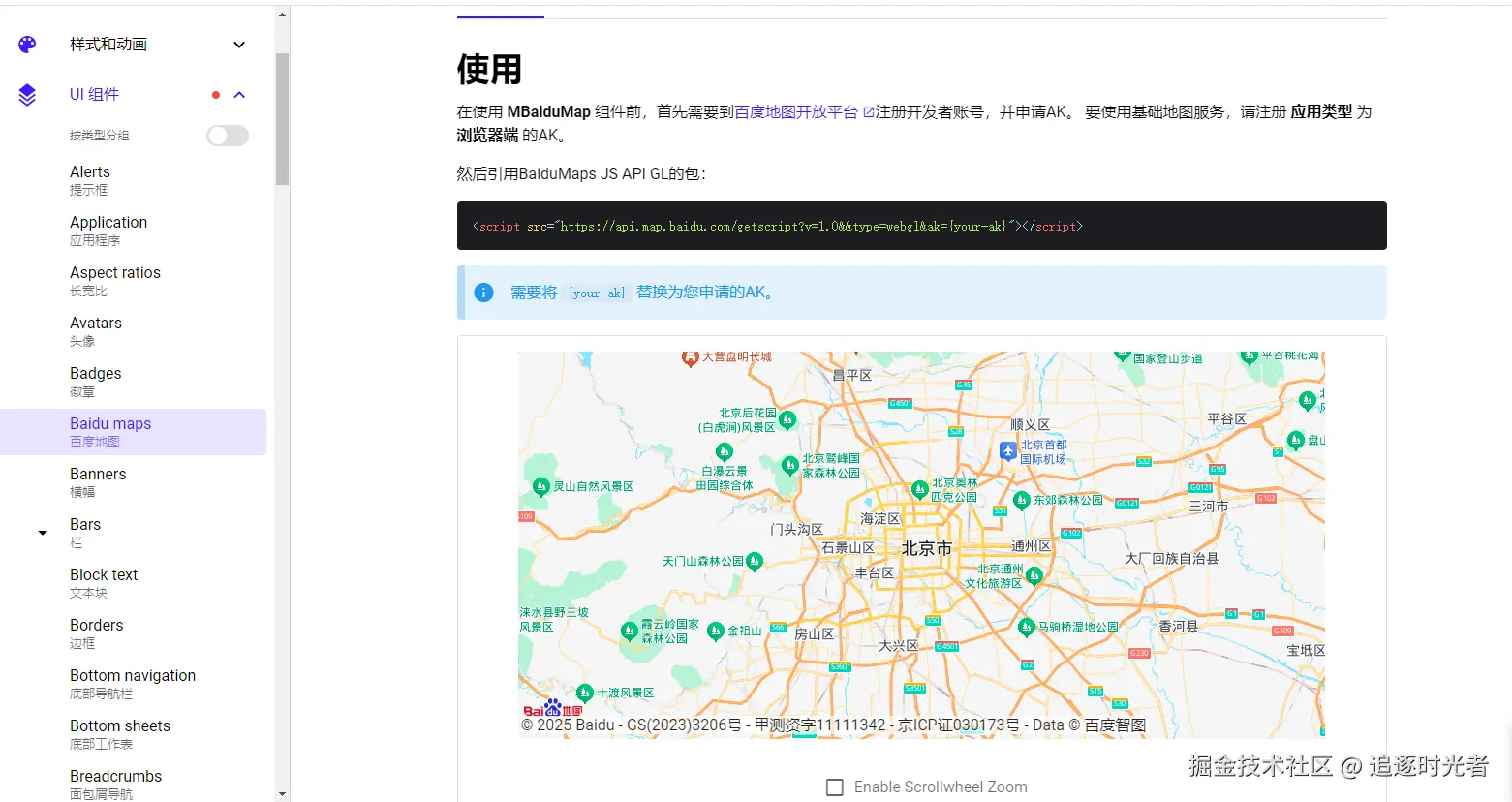Click the 使用 section heading

pos(489,70)
